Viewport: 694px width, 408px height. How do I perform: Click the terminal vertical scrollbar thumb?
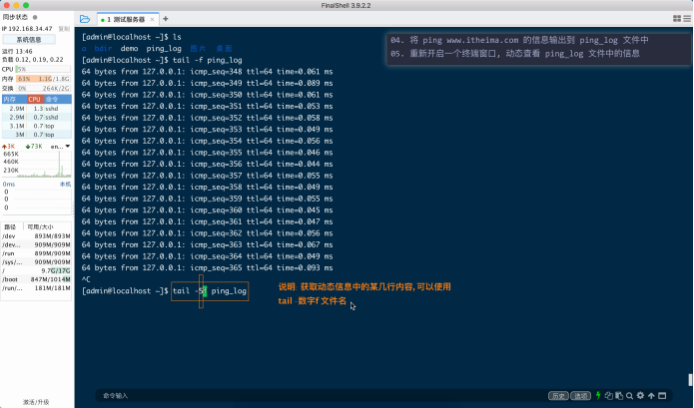click(690, 380)
